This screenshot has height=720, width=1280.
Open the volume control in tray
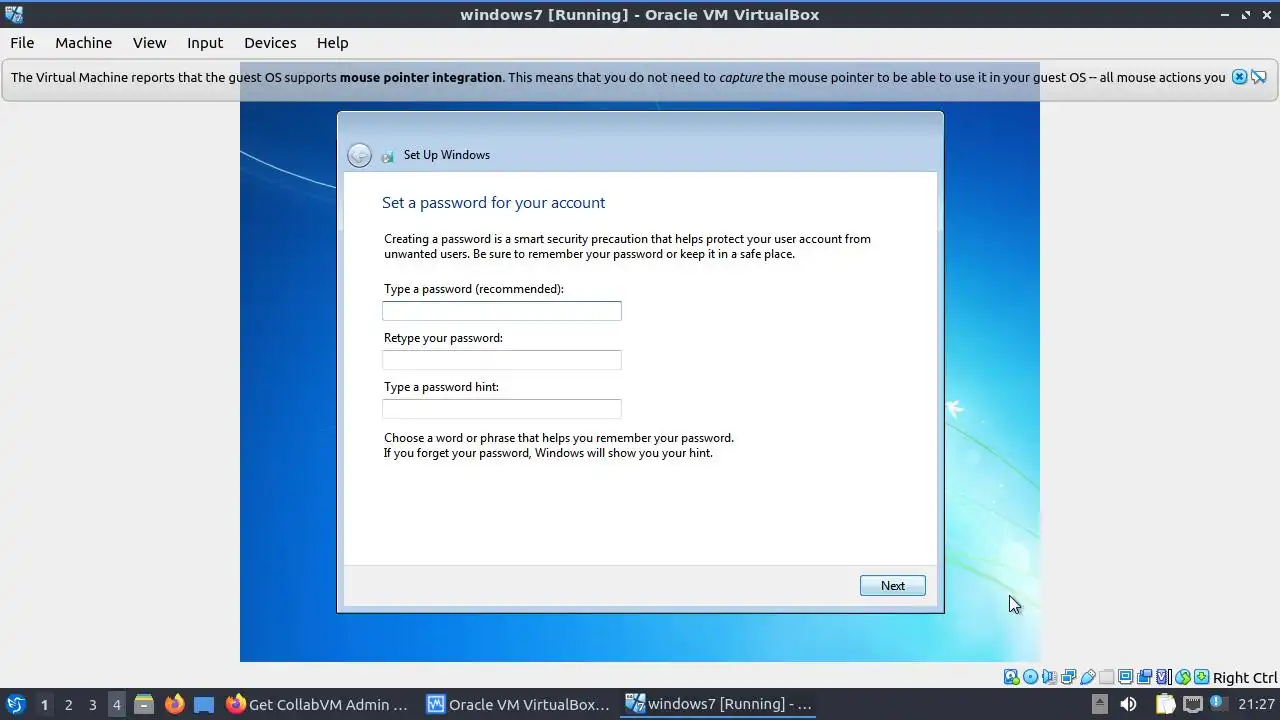(x=1129, y=704)
